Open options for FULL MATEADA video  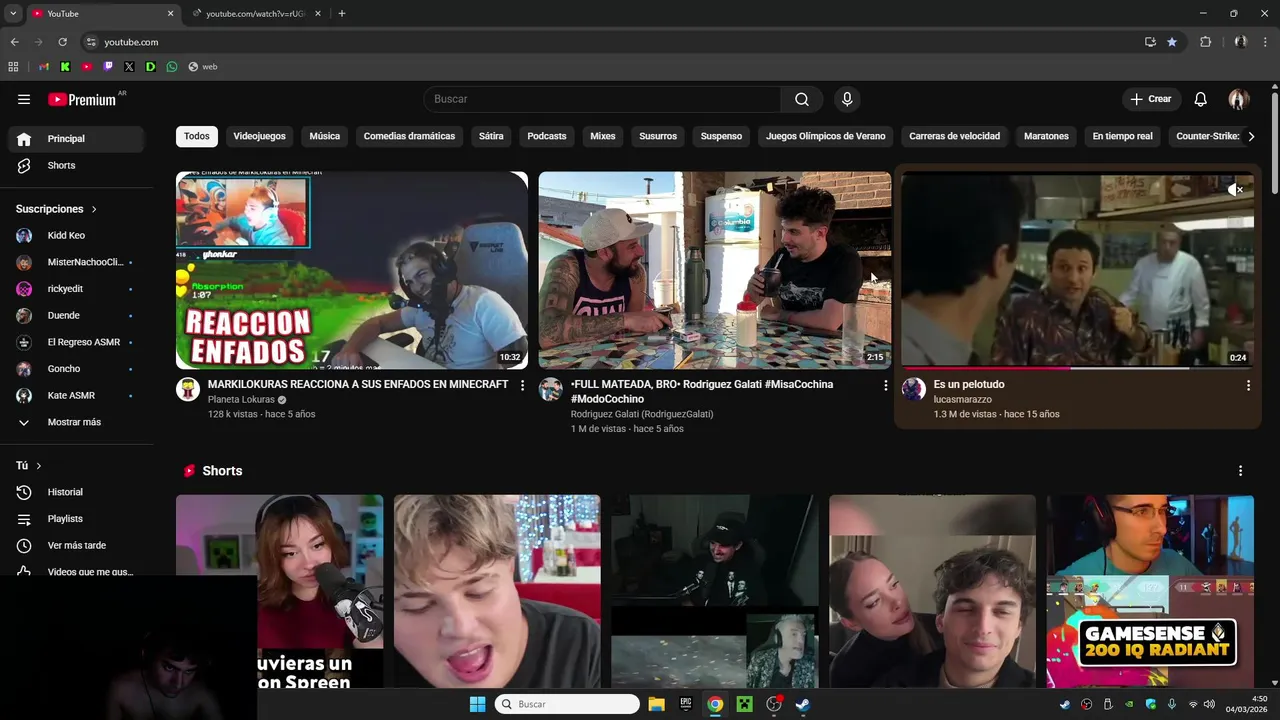point(885,385)
